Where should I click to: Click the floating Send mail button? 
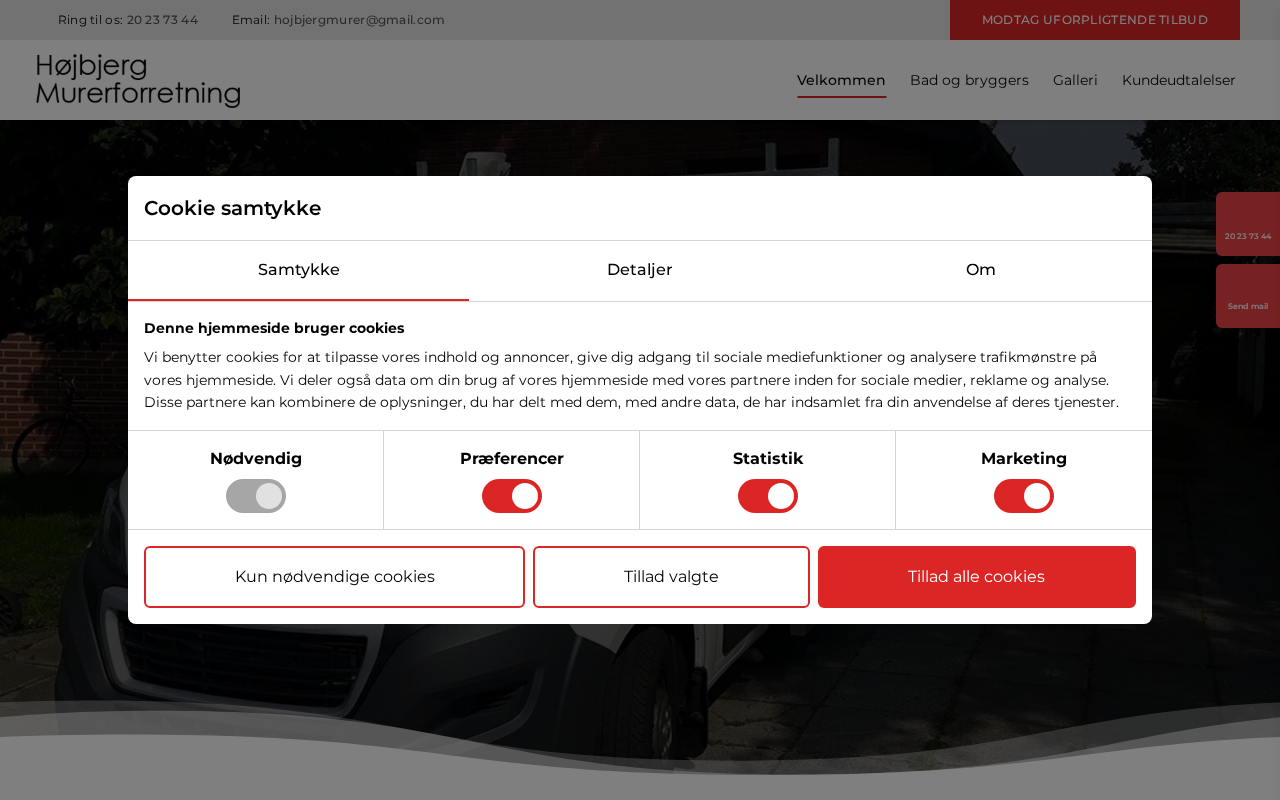coord(1248,296)
